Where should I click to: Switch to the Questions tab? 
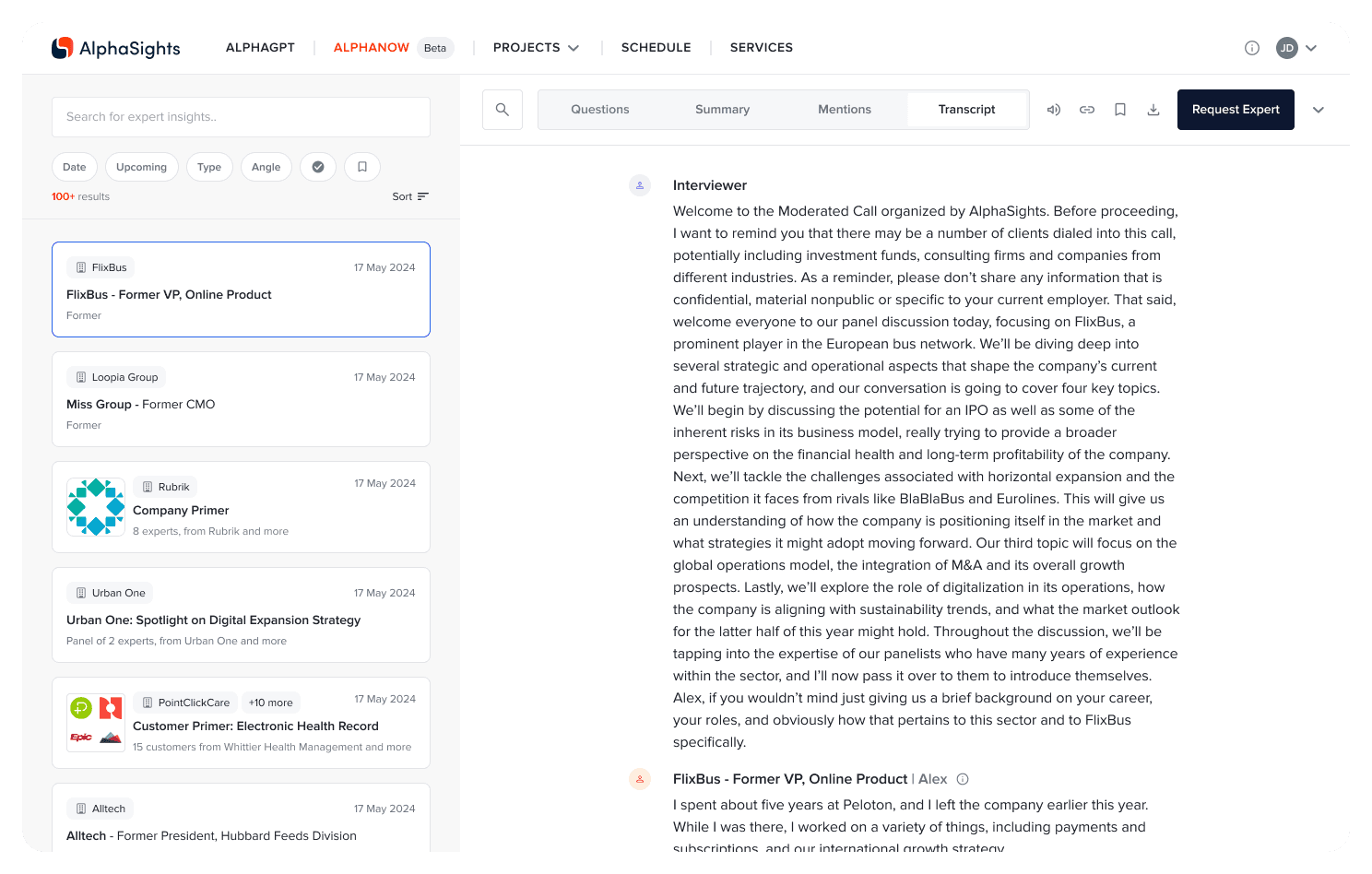600,110
